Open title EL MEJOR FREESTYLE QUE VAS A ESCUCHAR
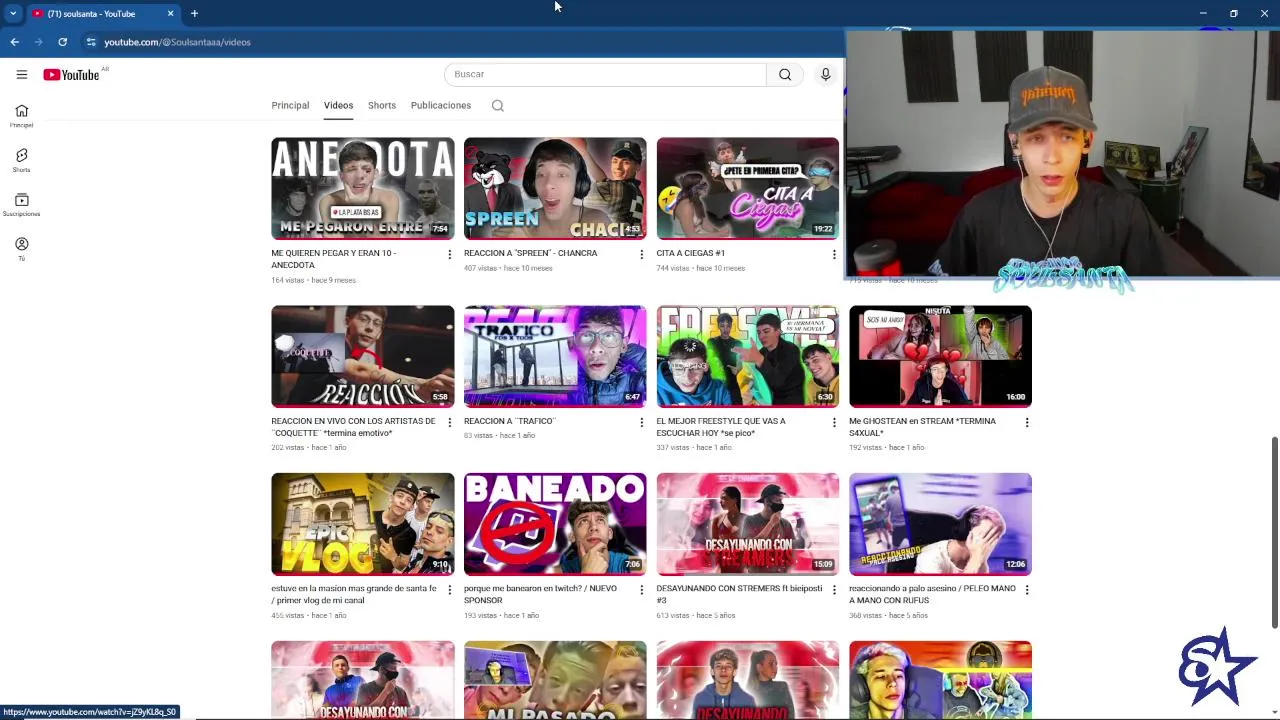This screenshot has width=1280, height=720. (721, 427)
